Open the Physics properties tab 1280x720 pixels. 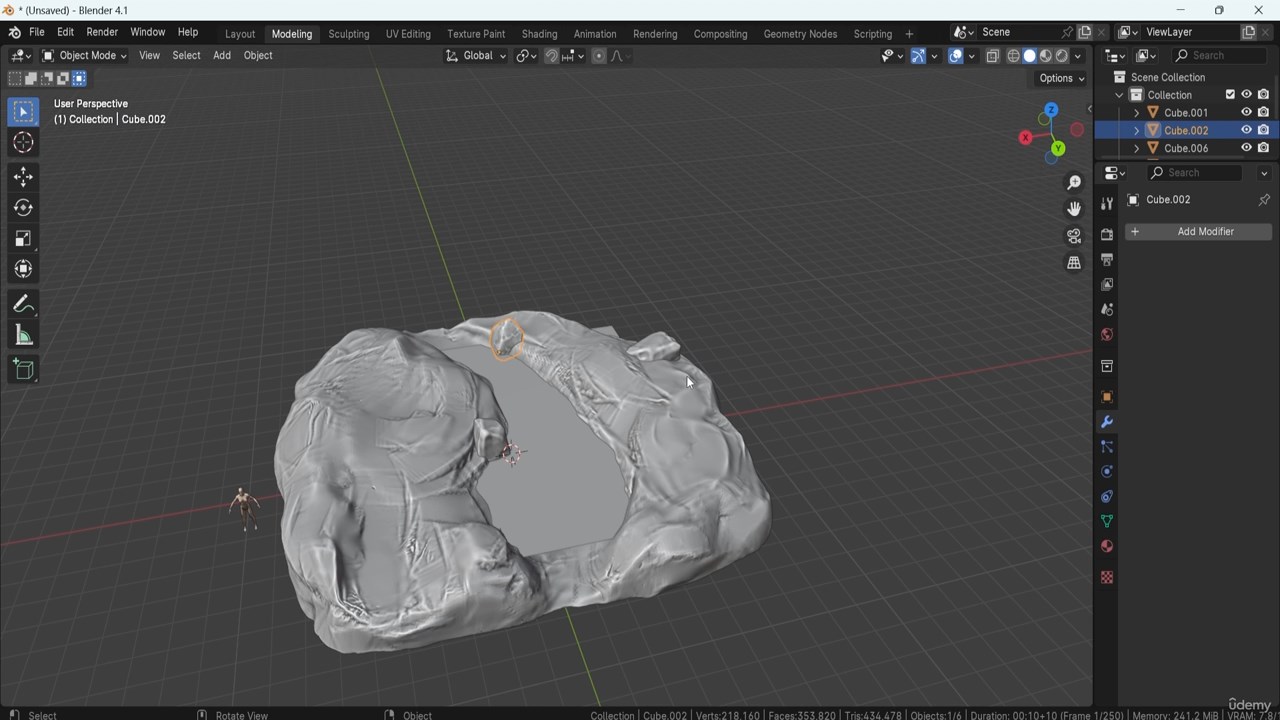1107,472
